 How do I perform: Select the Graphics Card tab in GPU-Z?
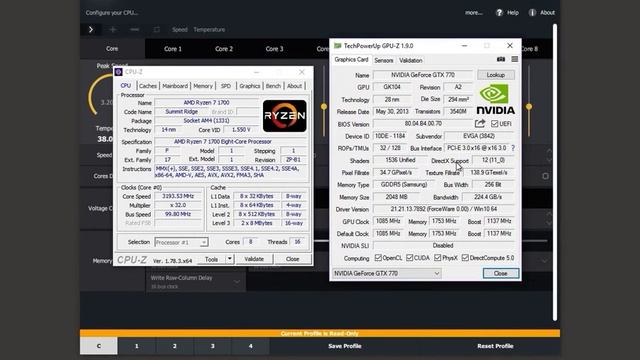pyautogui.click(x=351, y=60)
